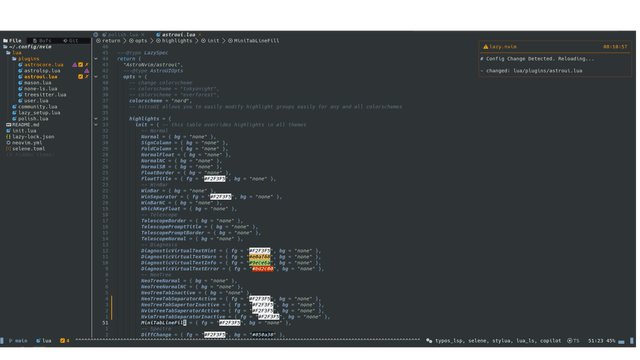The height and width of the screenshot is (360, 640).
Task: Click the git branch 'main' in statusline
Action: pos(18,341)
